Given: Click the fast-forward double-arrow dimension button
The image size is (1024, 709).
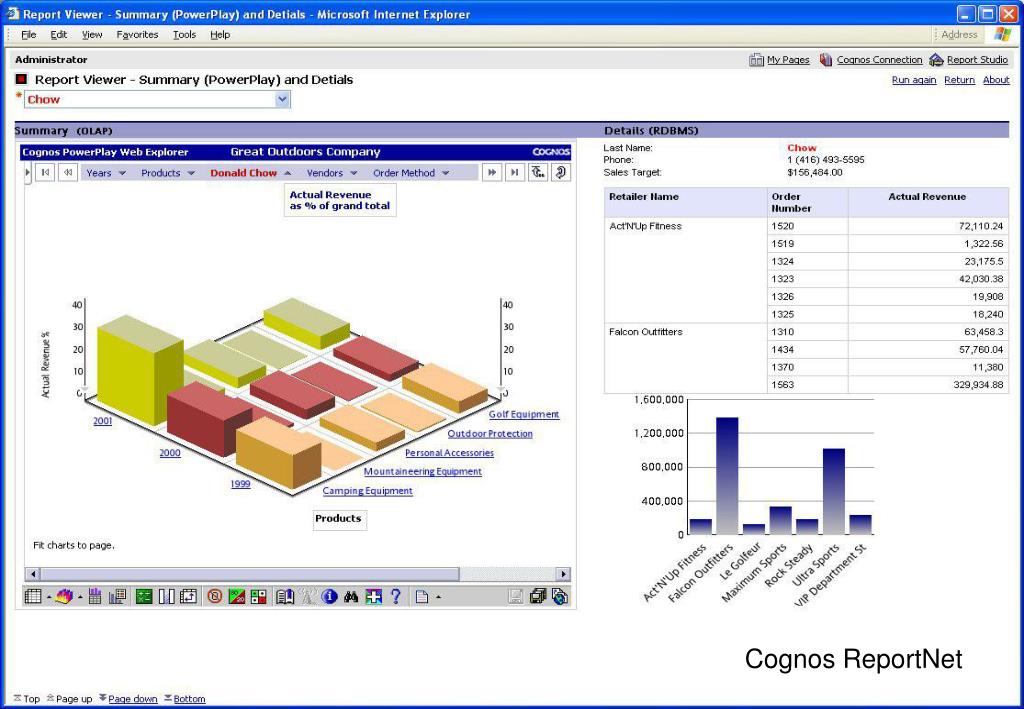Looking at the screenshot, I should click(492, 172).
